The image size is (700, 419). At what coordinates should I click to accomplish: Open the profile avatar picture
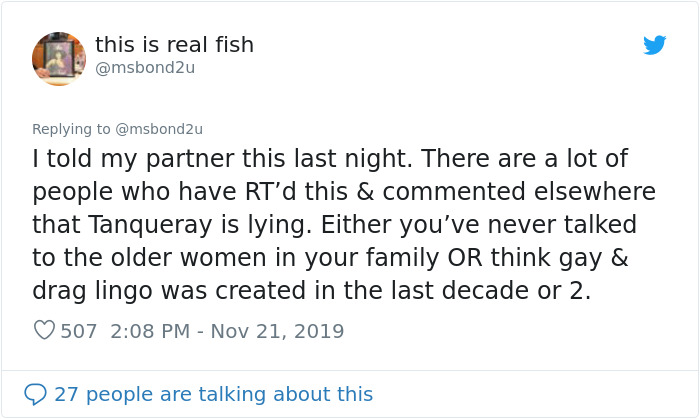pos(59,58)
